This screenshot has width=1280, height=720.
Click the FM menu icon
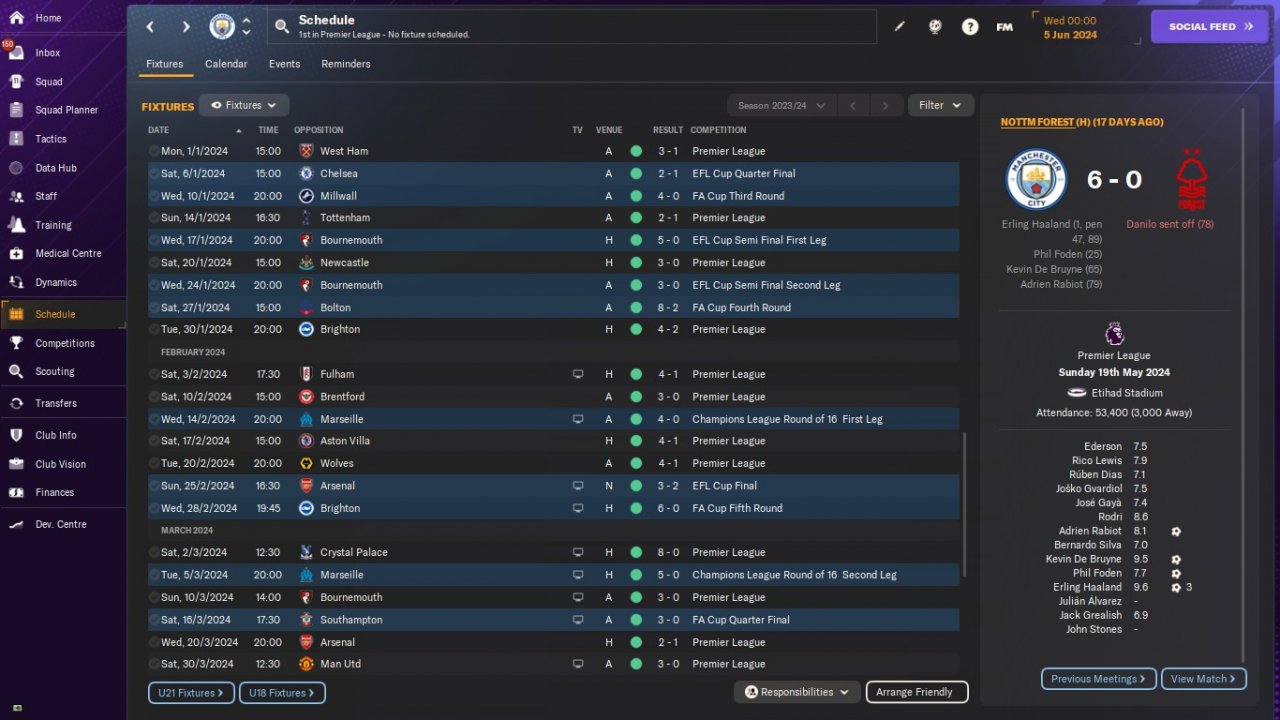(x=1005, y=27)
